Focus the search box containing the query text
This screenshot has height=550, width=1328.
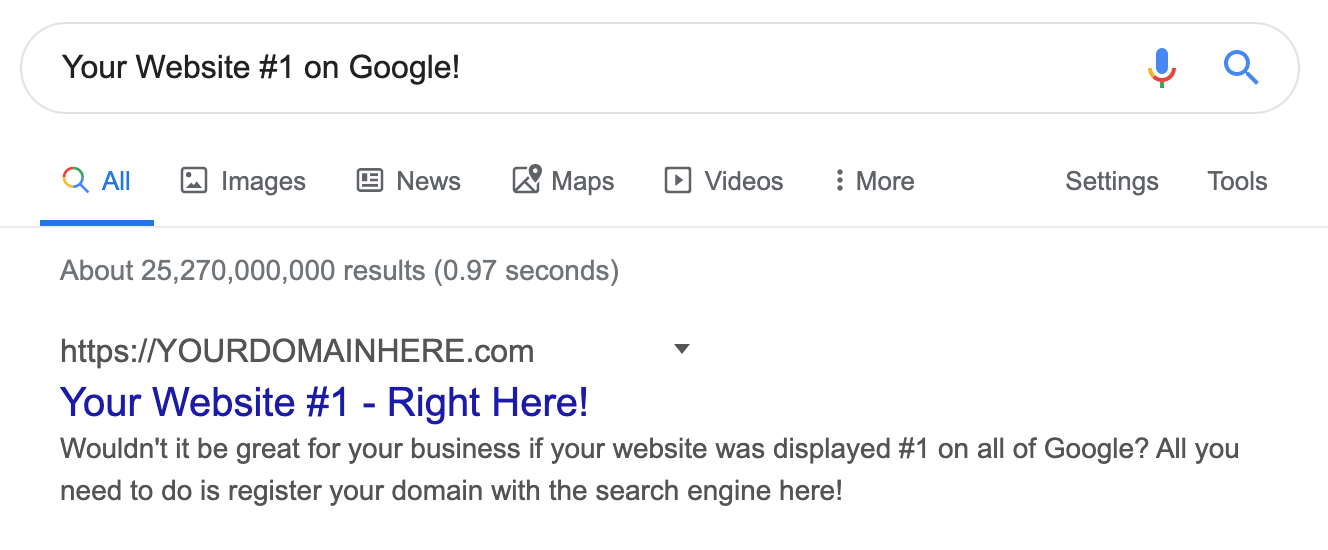click(x=580, y=68)
